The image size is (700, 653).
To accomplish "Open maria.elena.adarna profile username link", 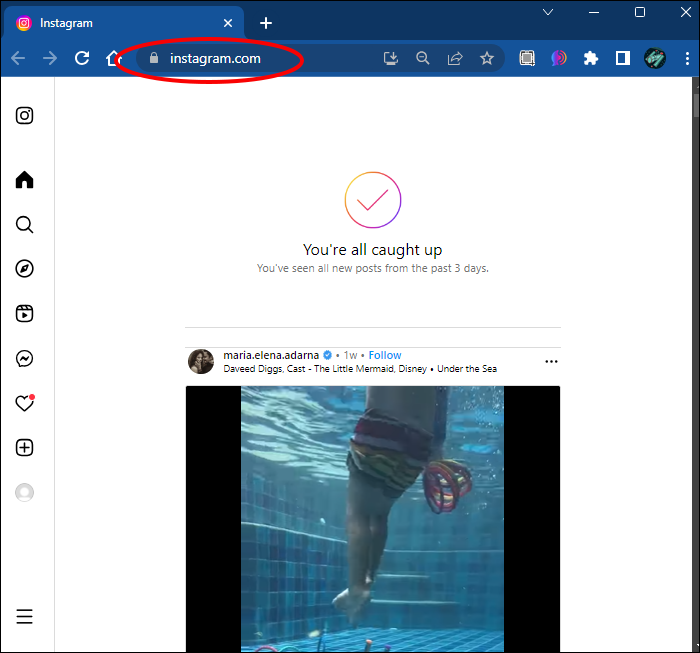I will pyautogui.click(x=271, y=355).
